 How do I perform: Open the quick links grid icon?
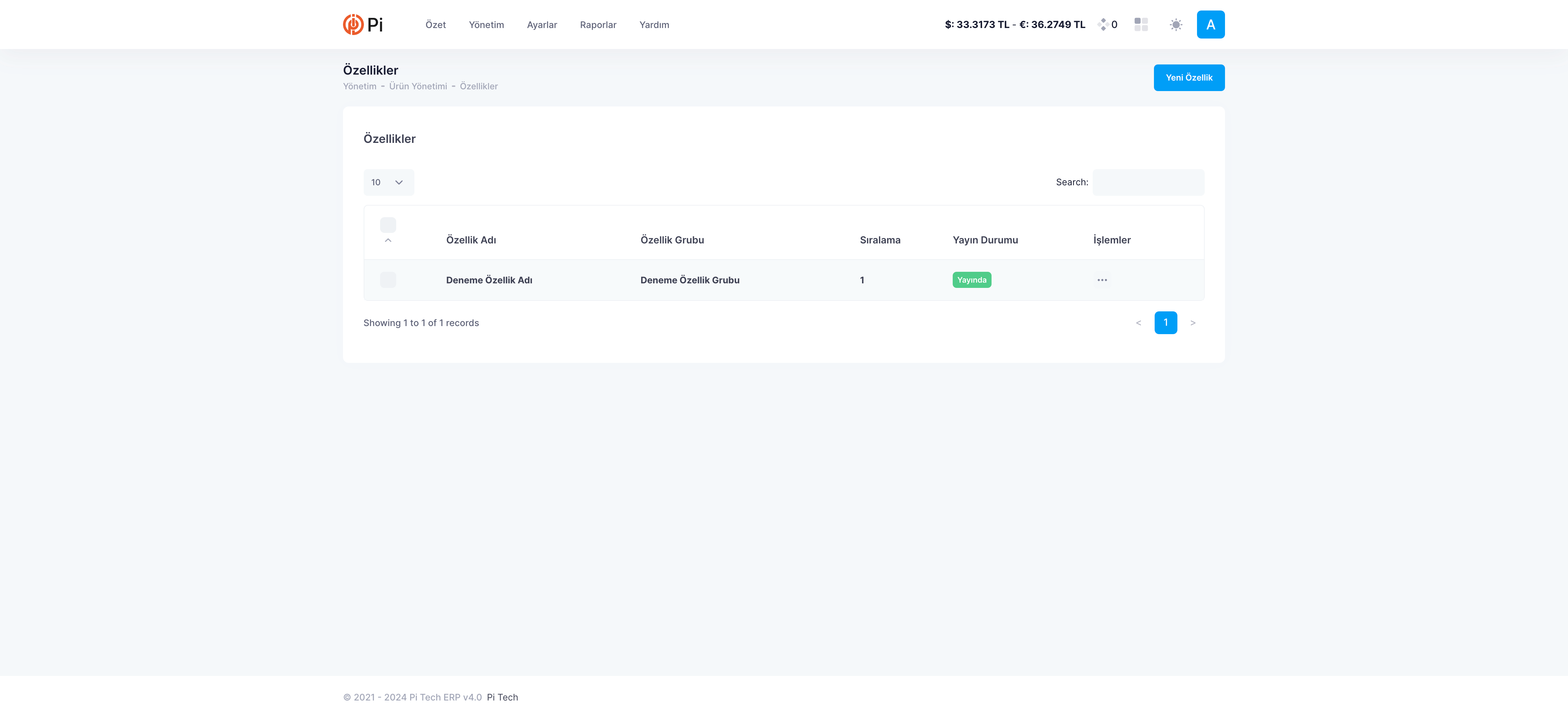tap(1141, 25)
